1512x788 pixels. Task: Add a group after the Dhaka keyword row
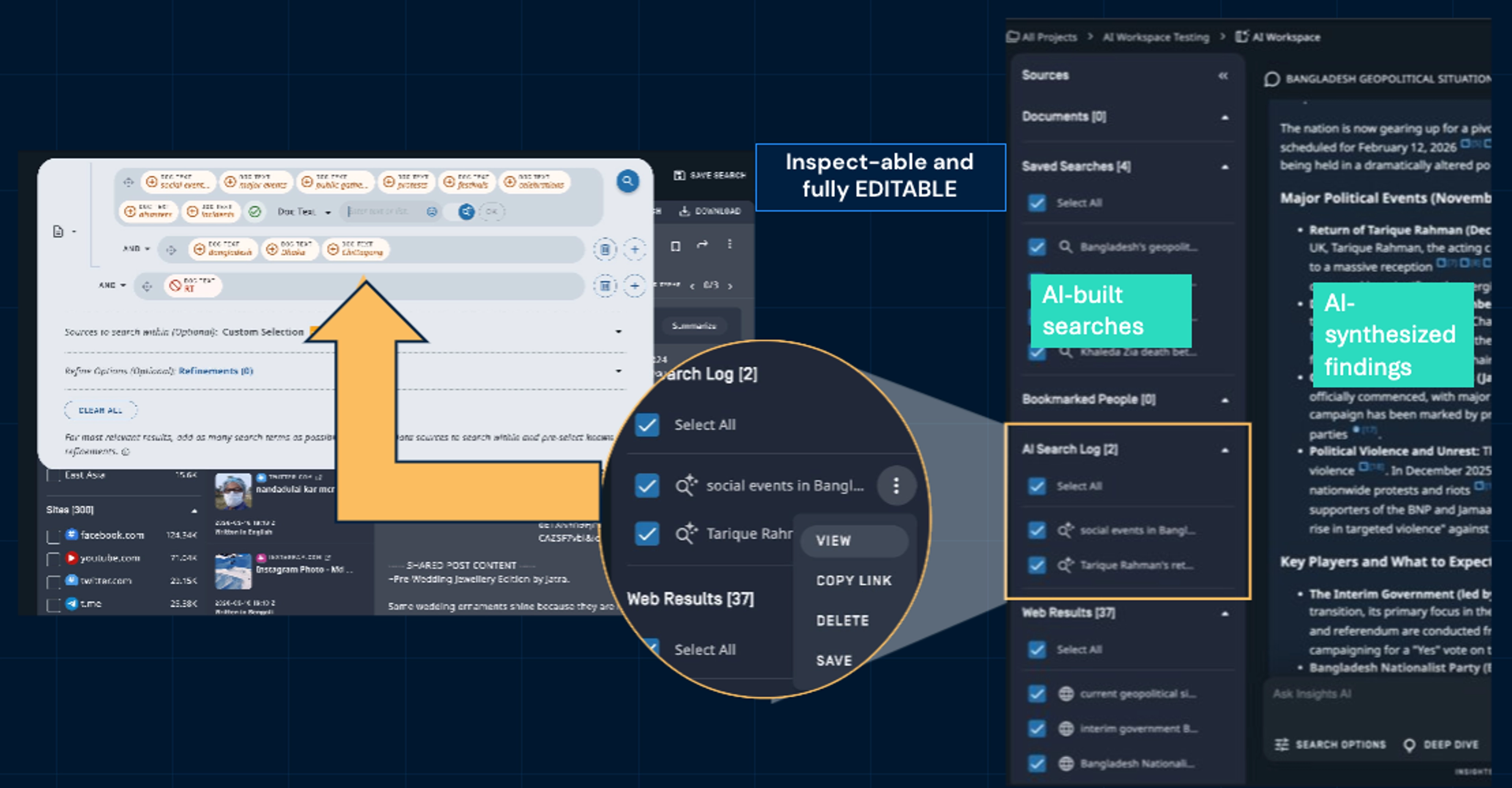pos(634,250)
